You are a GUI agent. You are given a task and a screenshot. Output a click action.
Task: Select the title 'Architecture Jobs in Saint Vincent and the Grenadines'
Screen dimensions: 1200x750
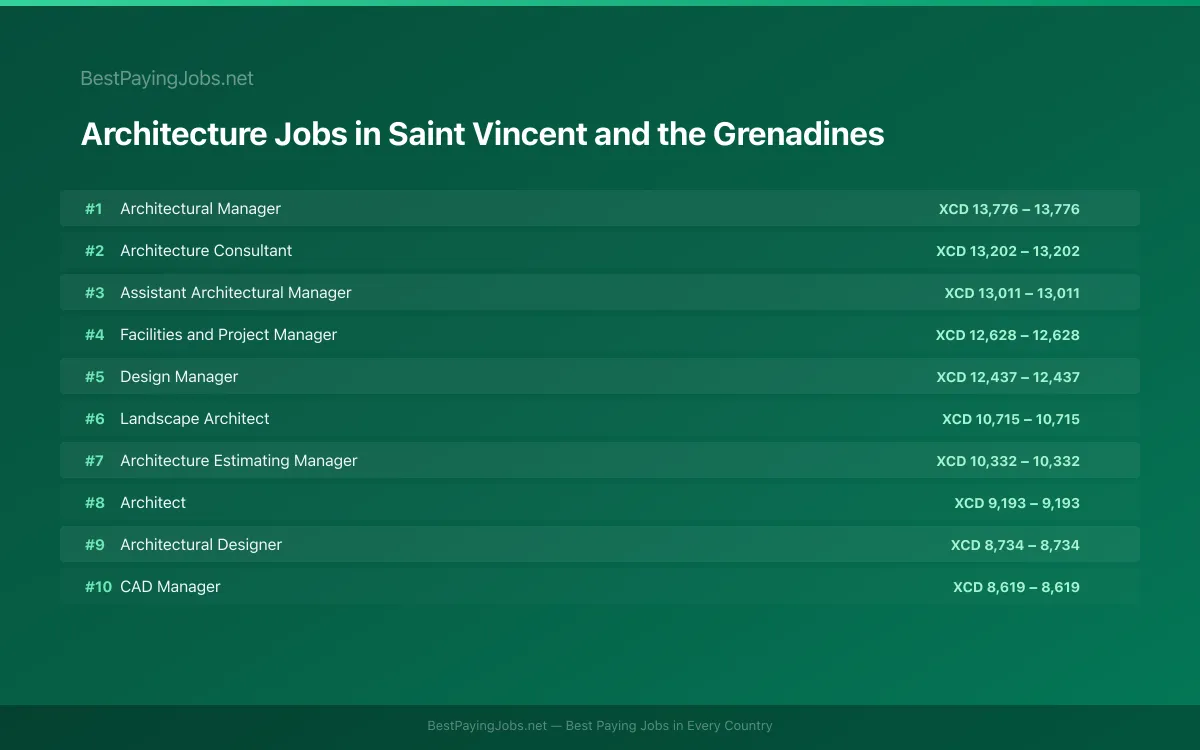(482, 134)
